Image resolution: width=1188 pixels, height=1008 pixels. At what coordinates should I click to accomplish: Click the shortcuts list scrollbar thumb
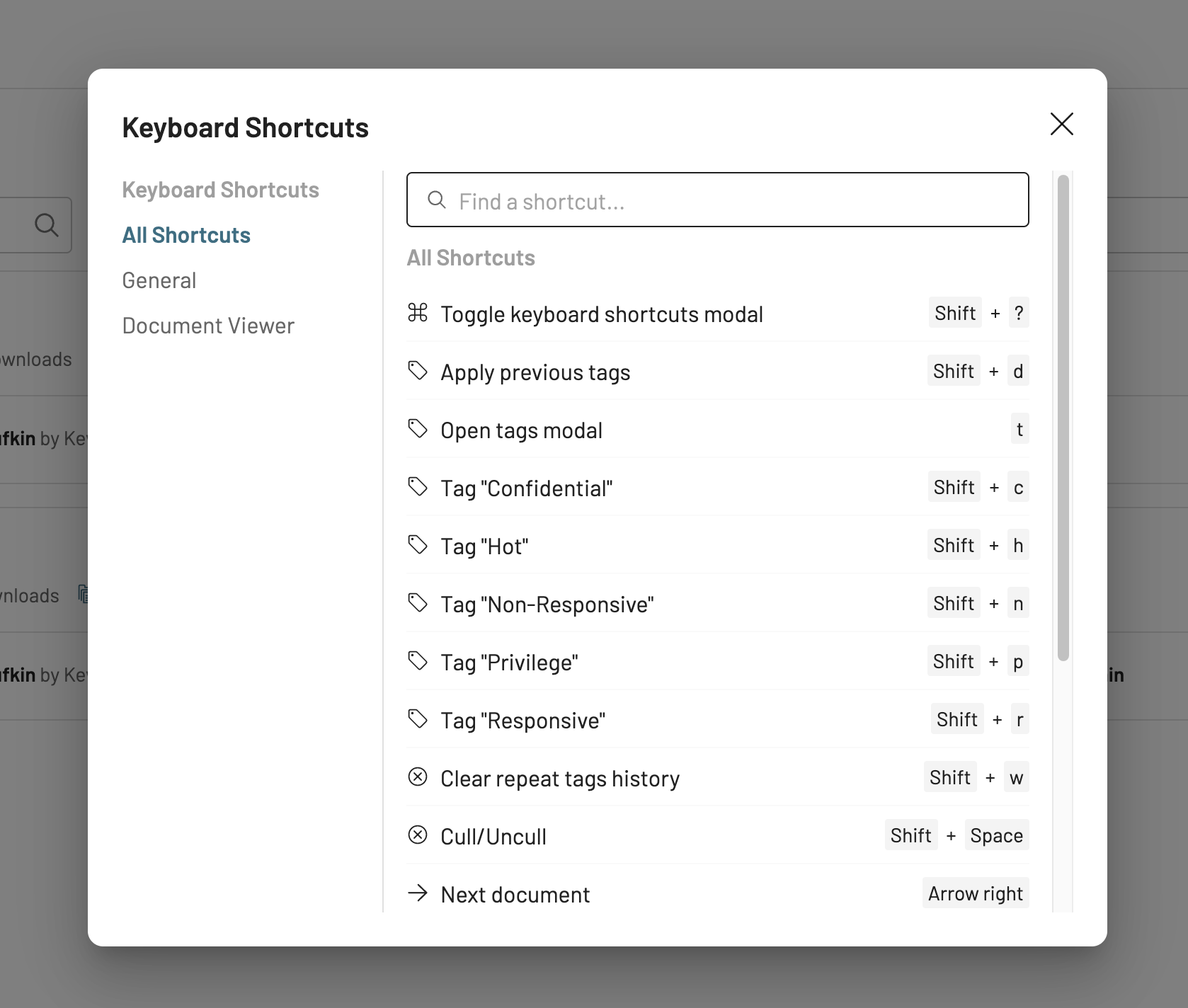(1063, 418)
